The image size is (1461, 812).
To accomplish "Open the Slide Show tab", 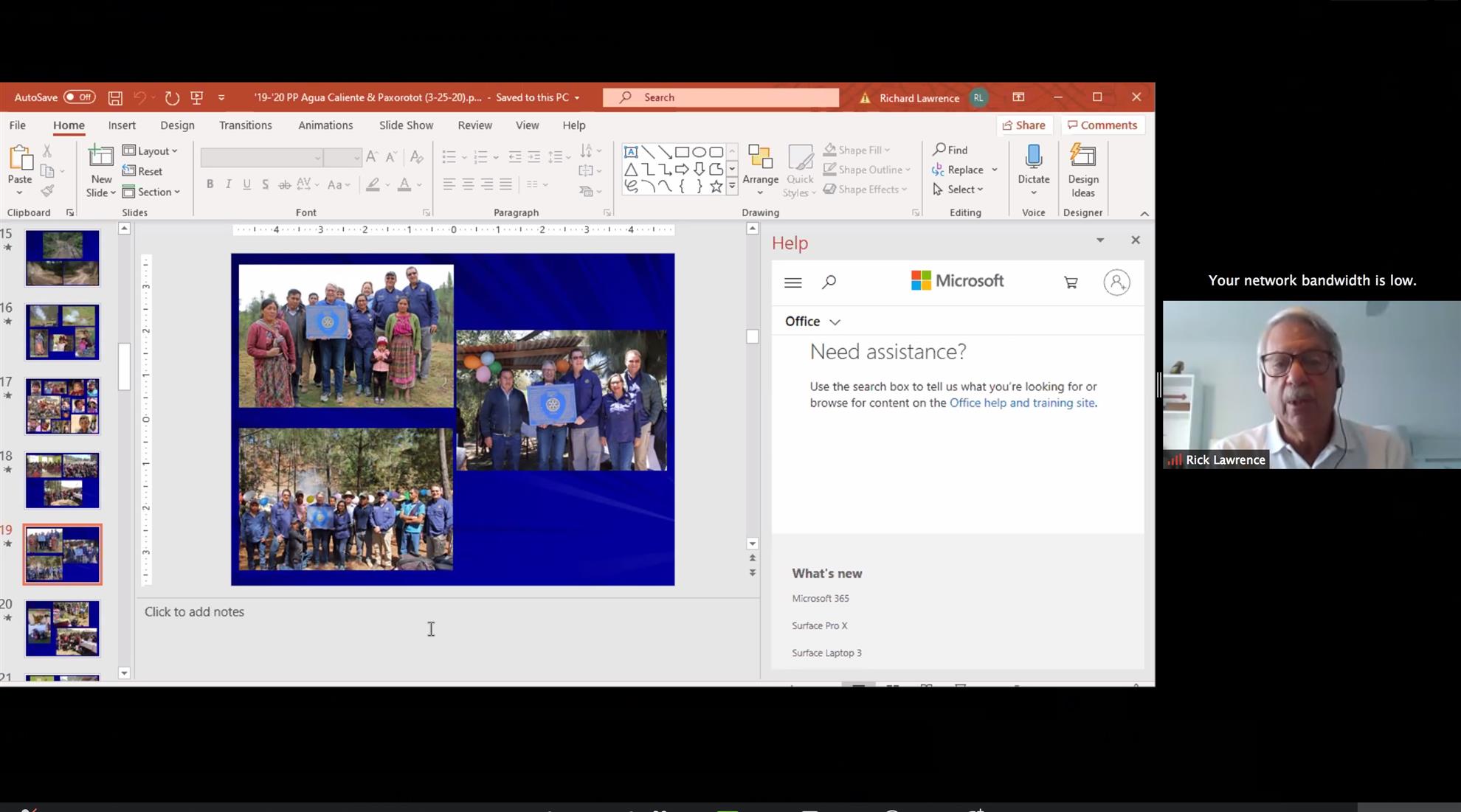I will click(x=406, y=125).
